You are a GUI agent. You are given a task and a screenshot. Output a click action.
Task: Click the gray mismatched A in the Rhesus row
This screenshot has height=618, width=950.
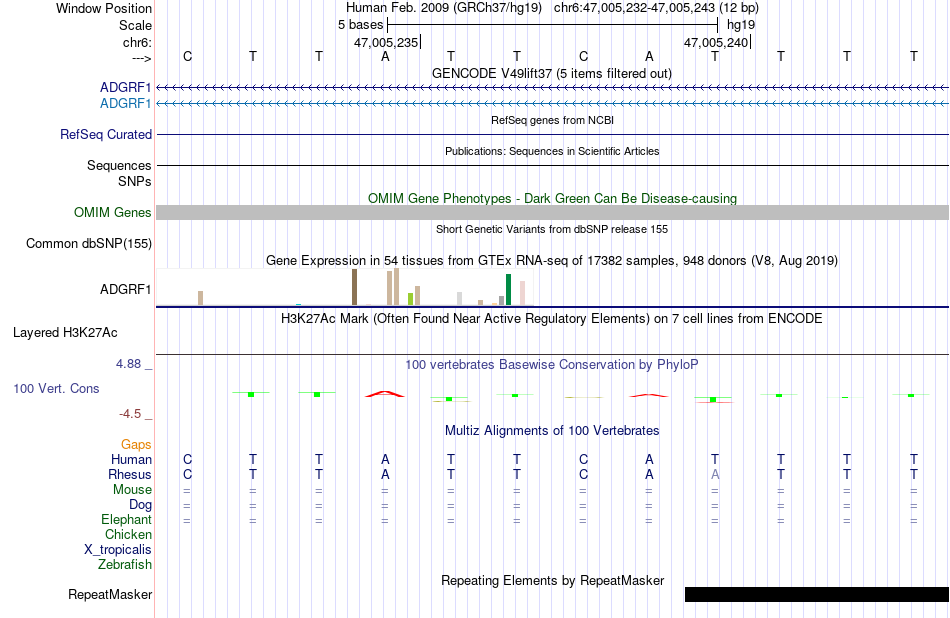[x=715, y=474]
